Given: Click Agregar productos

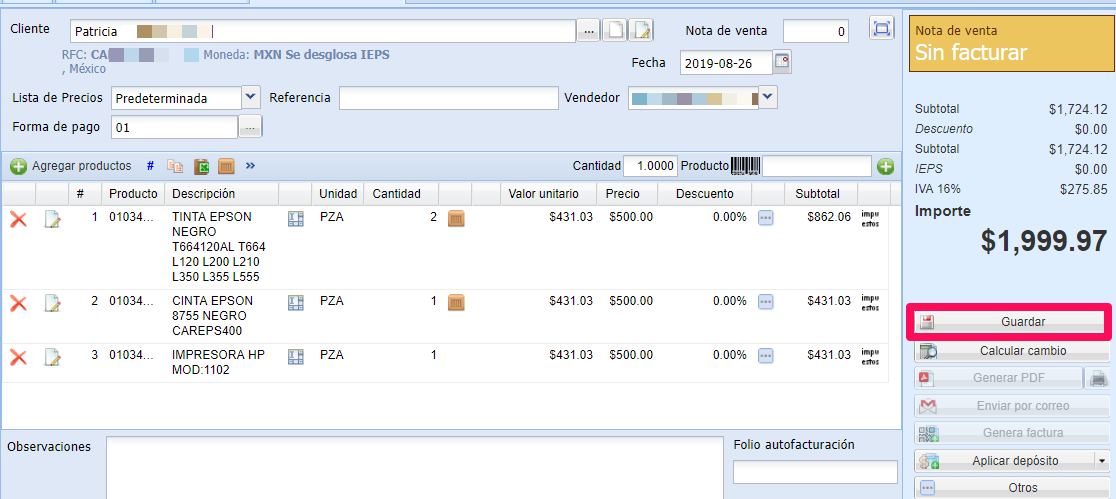Looking at the screenshot, I should click(70, 166).
